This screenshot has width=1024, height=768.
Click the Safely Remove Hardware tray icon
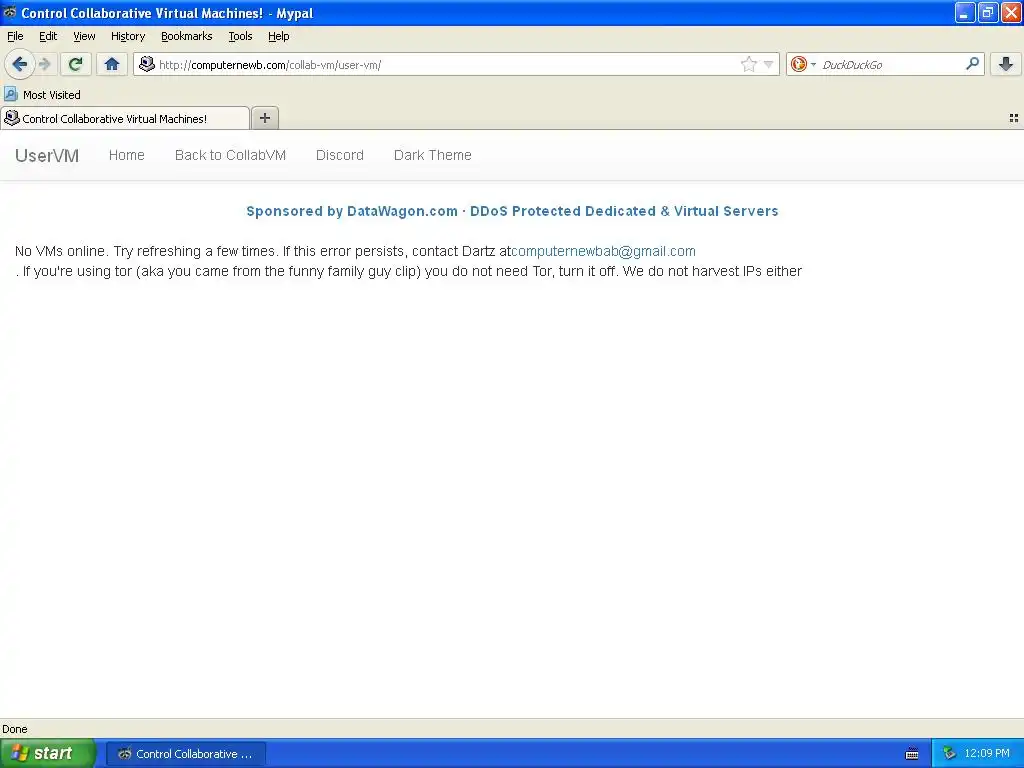coord(950,754)
